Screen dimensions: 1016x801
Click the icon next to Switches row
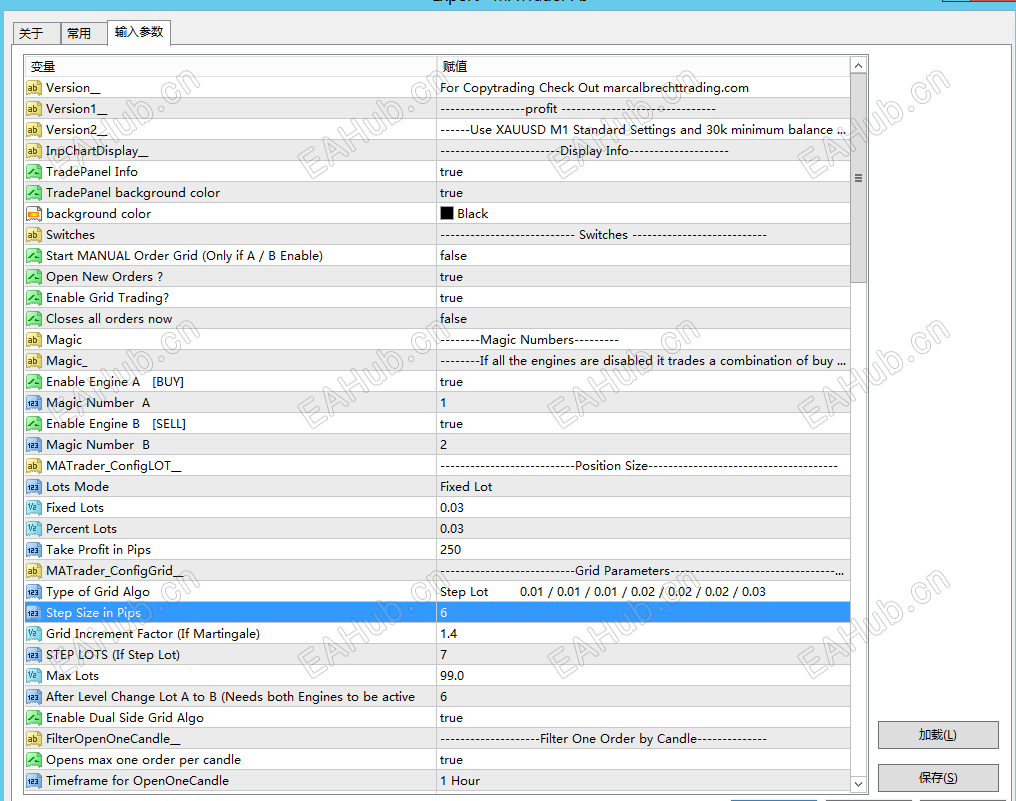[34, 235]
